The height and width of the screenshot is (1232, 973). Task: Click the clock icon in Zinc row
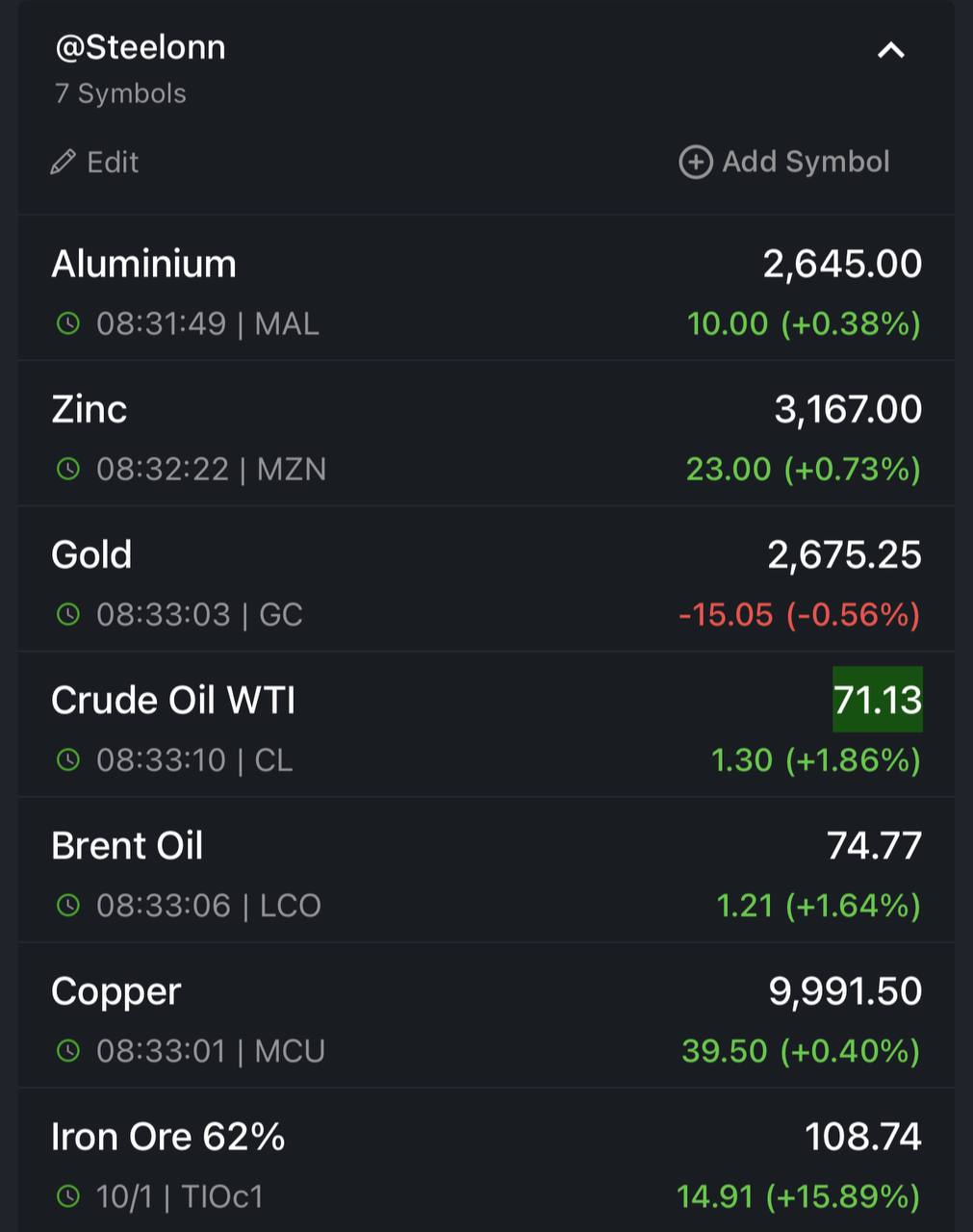click(68, 469)
